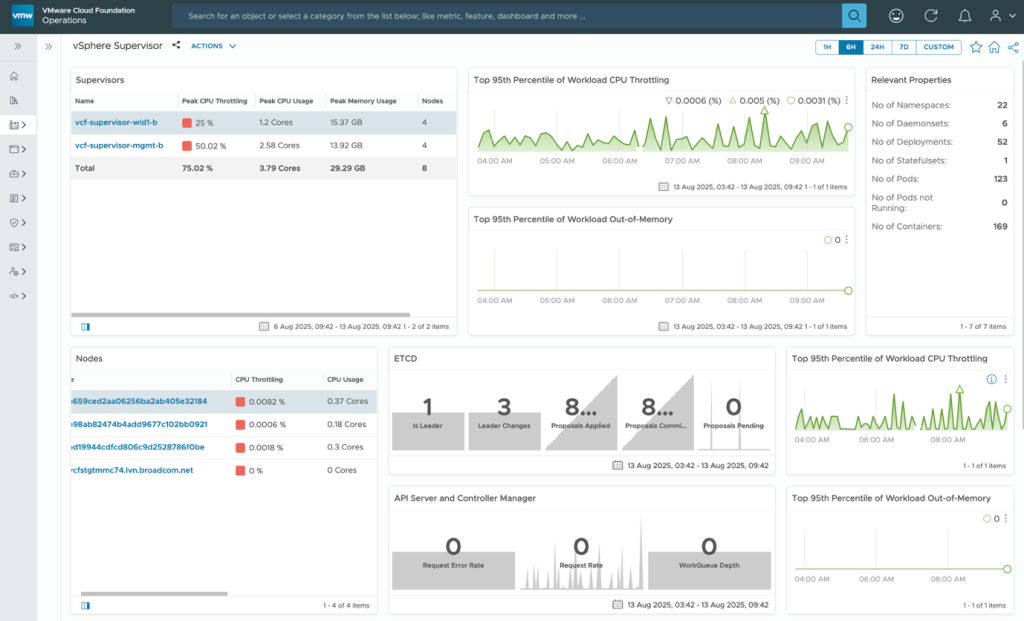Choose the CUSTOM time range tab
Viewport: 1024px width, 621px height.
tap(938, 47)
